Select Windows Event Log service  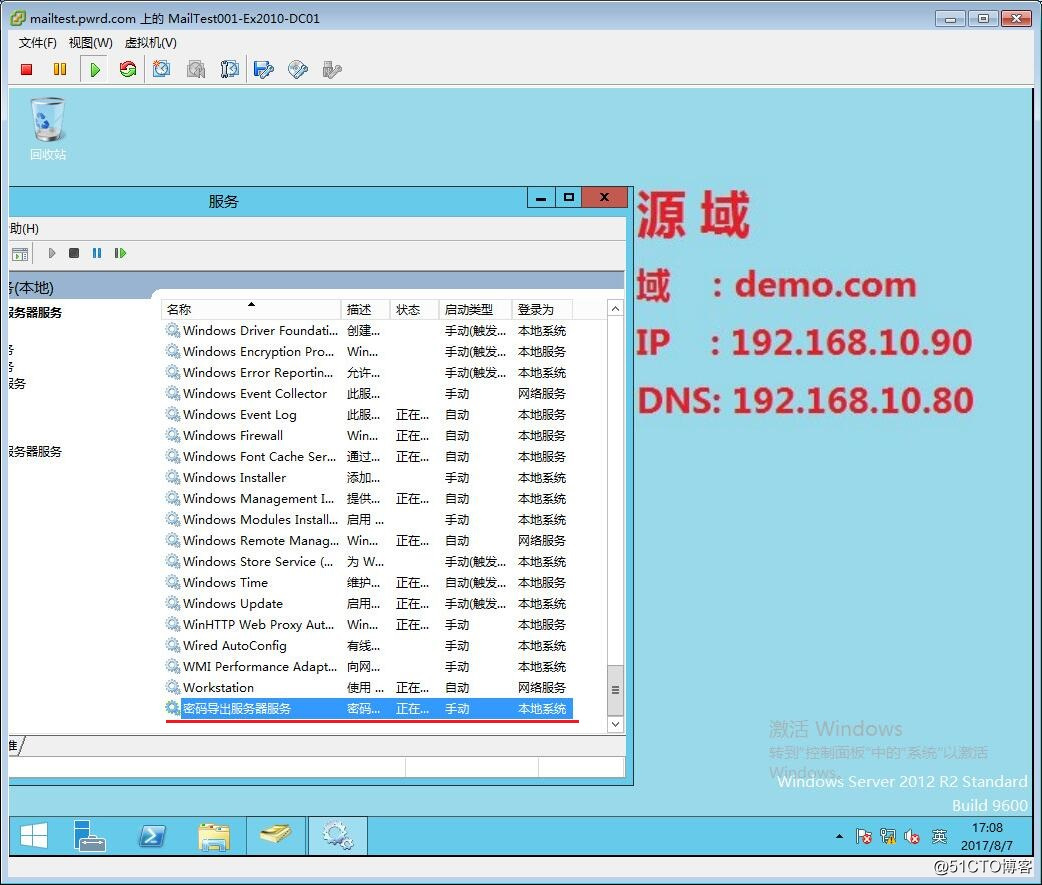(367, 415)
